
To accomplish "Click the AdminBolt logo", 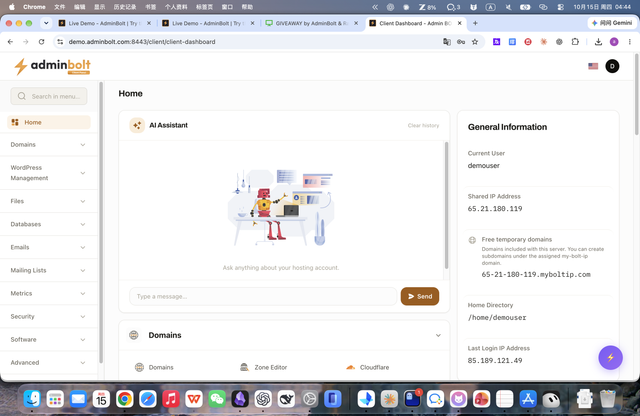I will [52, 67].
